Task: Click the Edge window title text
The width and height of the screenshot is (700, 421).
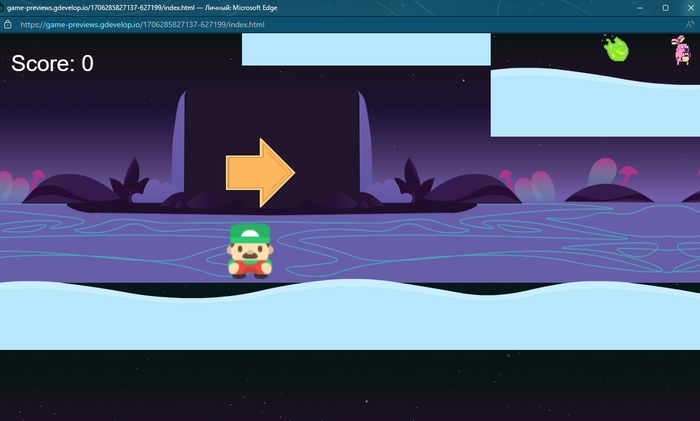Action: pyautogui.click(x=142, y=8)
